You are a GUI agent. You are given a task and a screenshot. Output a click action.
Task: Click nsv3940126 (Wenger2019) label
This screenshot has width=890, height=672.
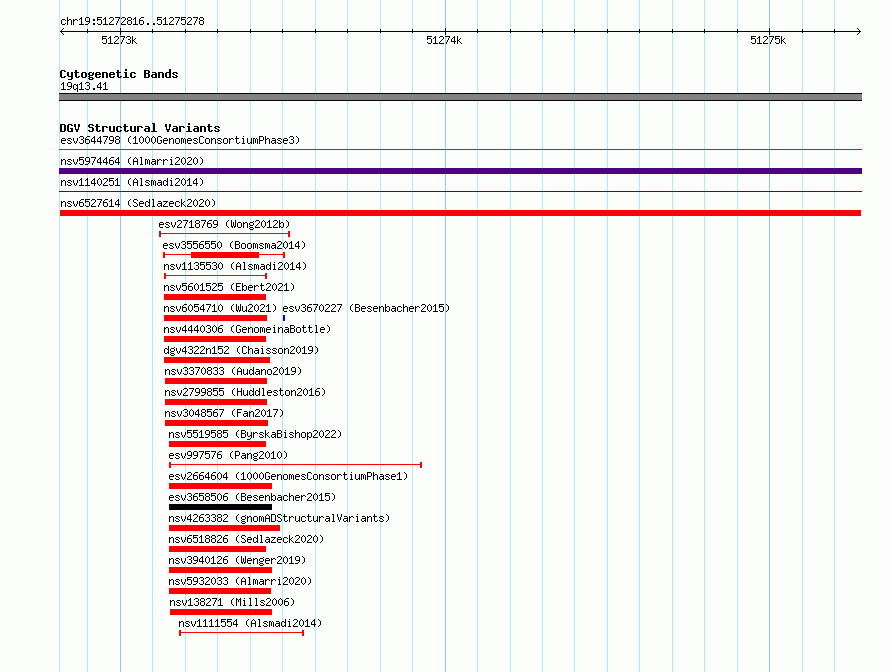pyautogui.click(x=237, y=560)
